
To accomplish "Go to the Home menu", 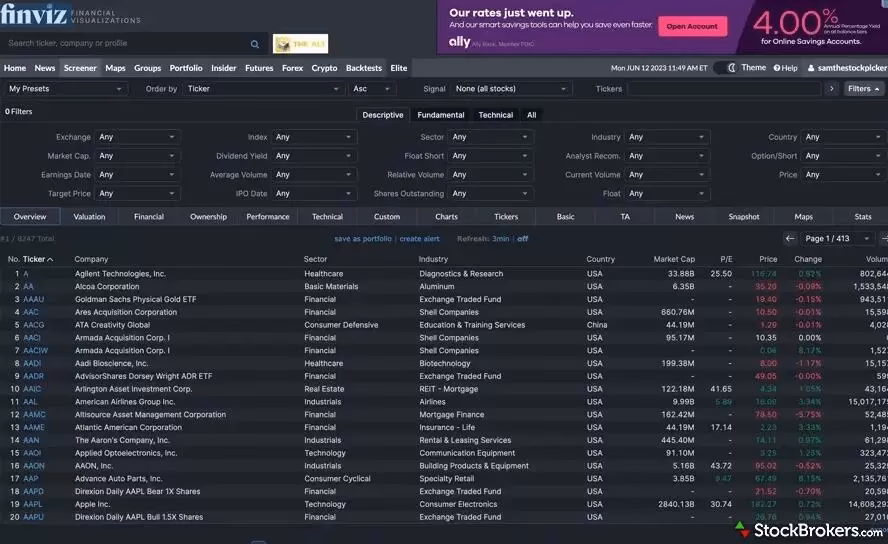I will tap(15, 68).
